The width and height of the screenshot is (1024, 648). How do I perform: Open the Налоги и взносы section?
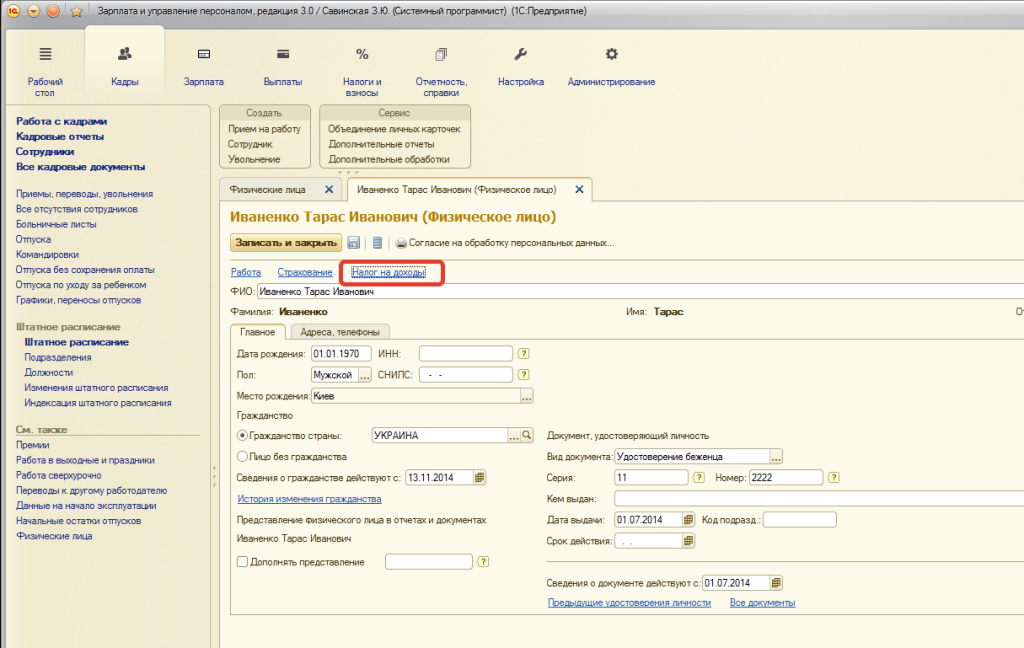362,71
